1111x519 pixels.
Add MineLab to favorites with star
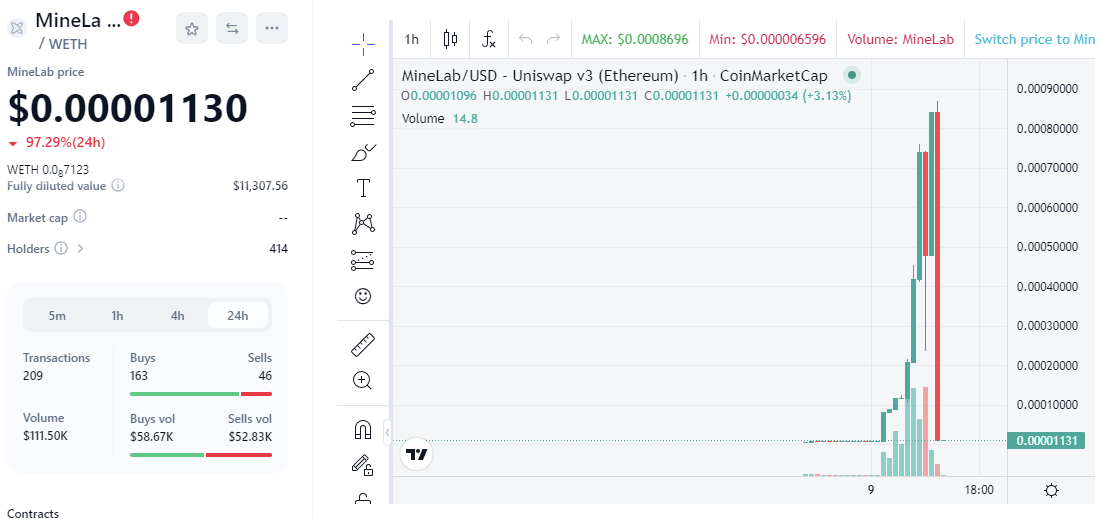click(191, 28)
